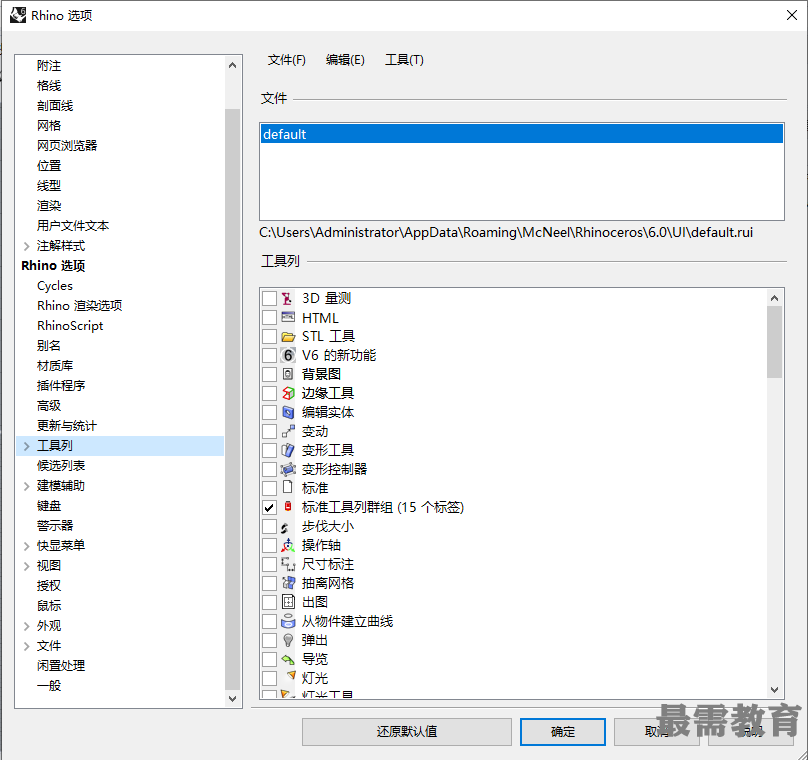
Task: Click the 标准工具列群组 icon
Action: tap(288, 506)
